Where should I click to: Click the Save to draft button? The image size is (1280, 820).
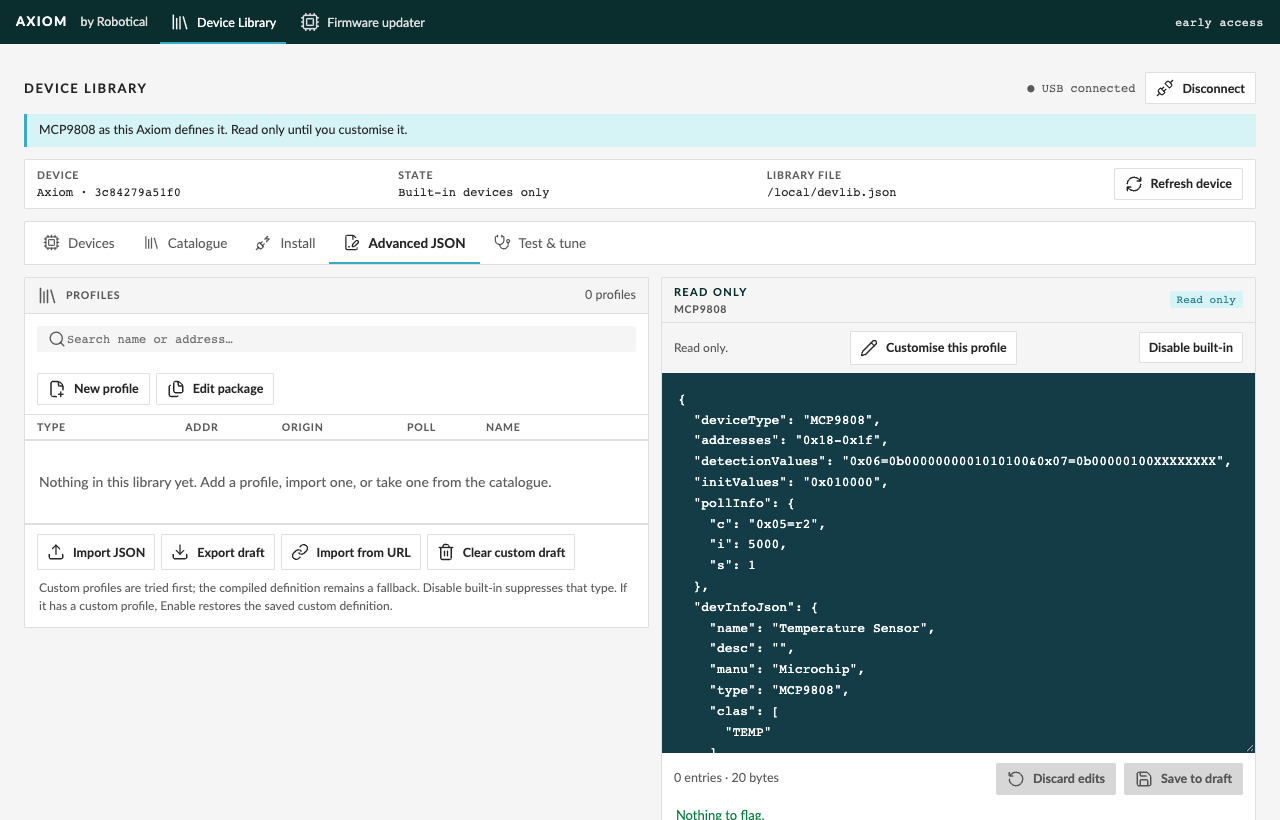coord(1183,779)
